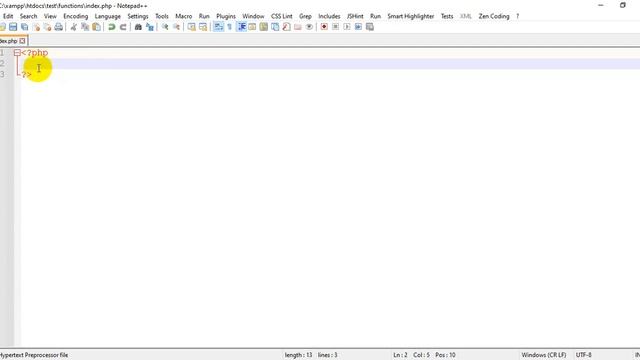Show the Document Map panel icon
640x360 pixels.
pos(264,27)
